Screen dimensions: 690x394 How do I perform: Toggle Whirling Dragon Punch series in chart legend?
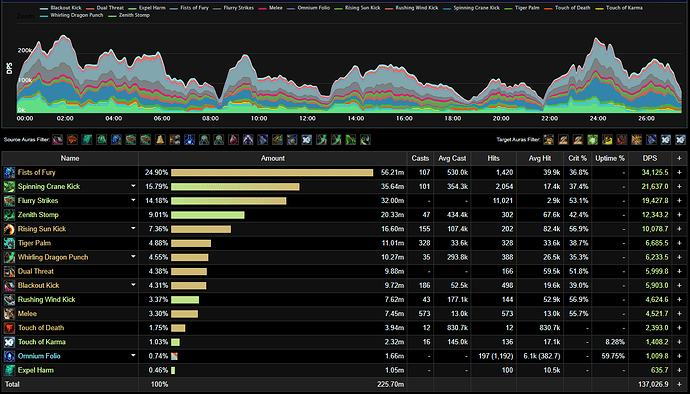(72, 15)
